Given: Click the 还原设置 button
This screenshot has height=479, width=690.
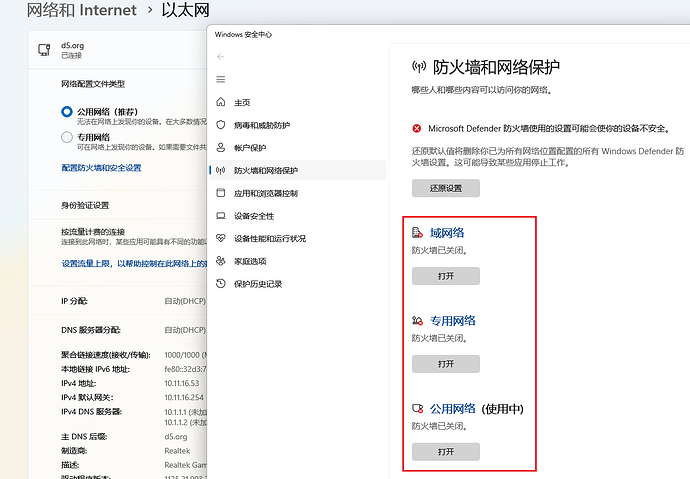Looking at the screenshot, I should tap(445, 188).
